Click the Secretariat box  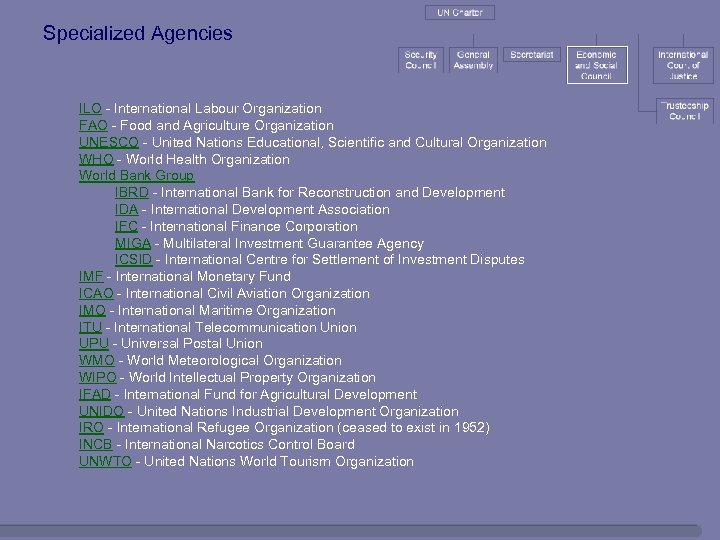[x=532, y=55]
